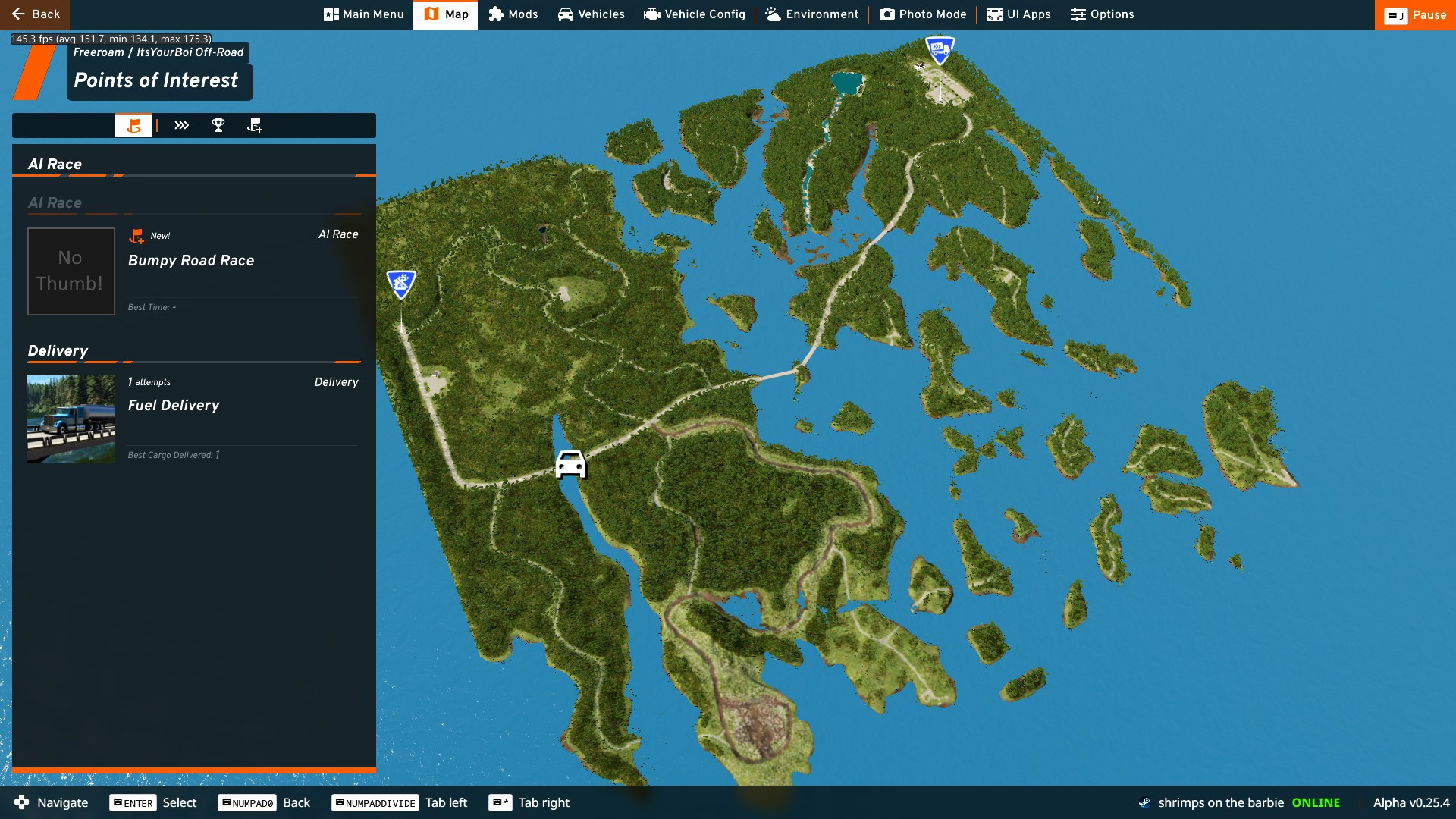
Task: Select the Points of Interest flag filter tab
Action: (133, 125)
